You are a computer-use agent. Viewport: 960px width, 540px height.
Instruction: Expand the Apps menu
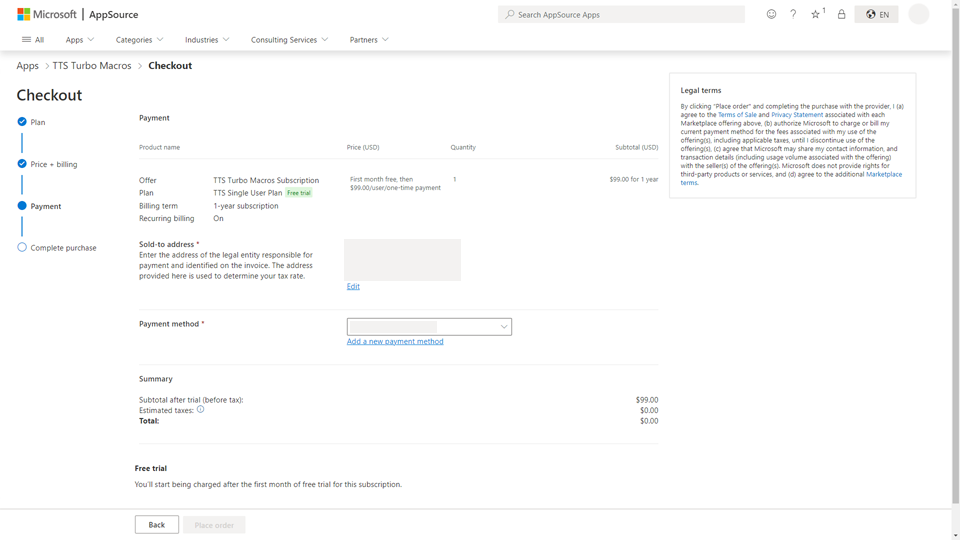click(x=80, y=40)
